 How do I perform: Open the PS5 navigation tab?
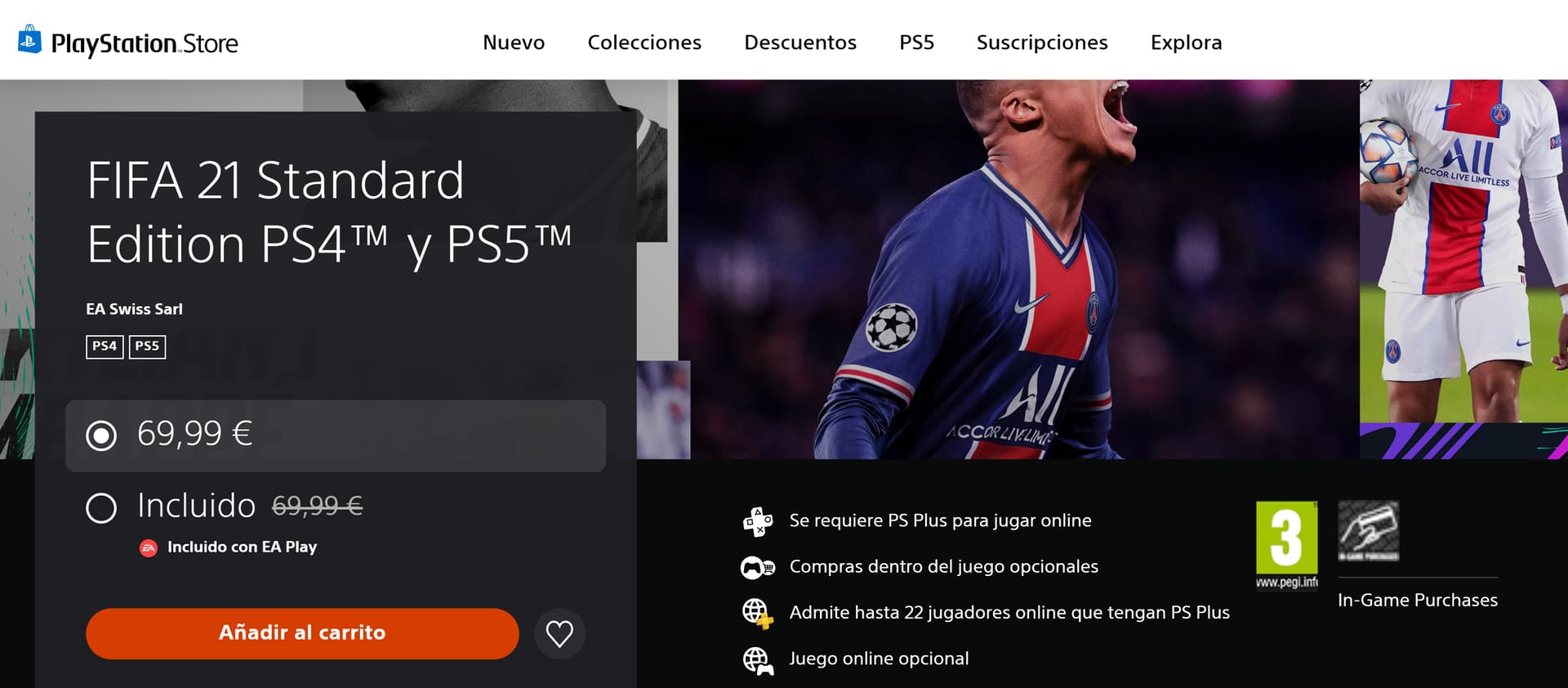point(916,42)
